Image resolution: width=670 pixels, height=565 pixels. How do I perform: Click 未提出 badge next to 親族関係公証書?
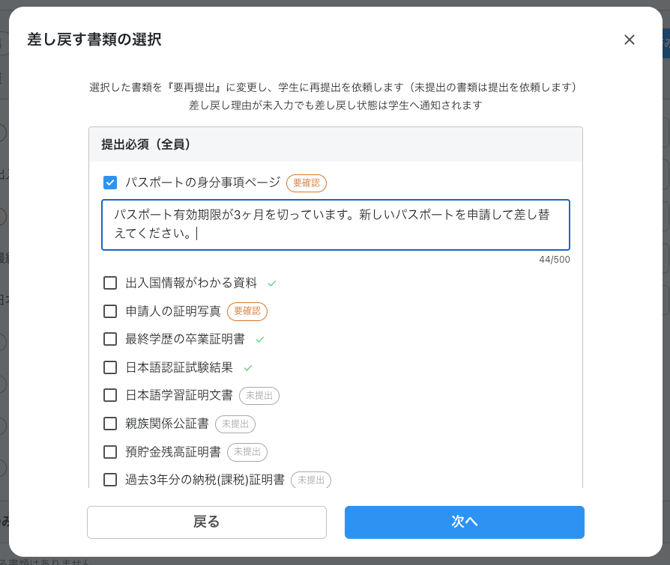point(235,424)
